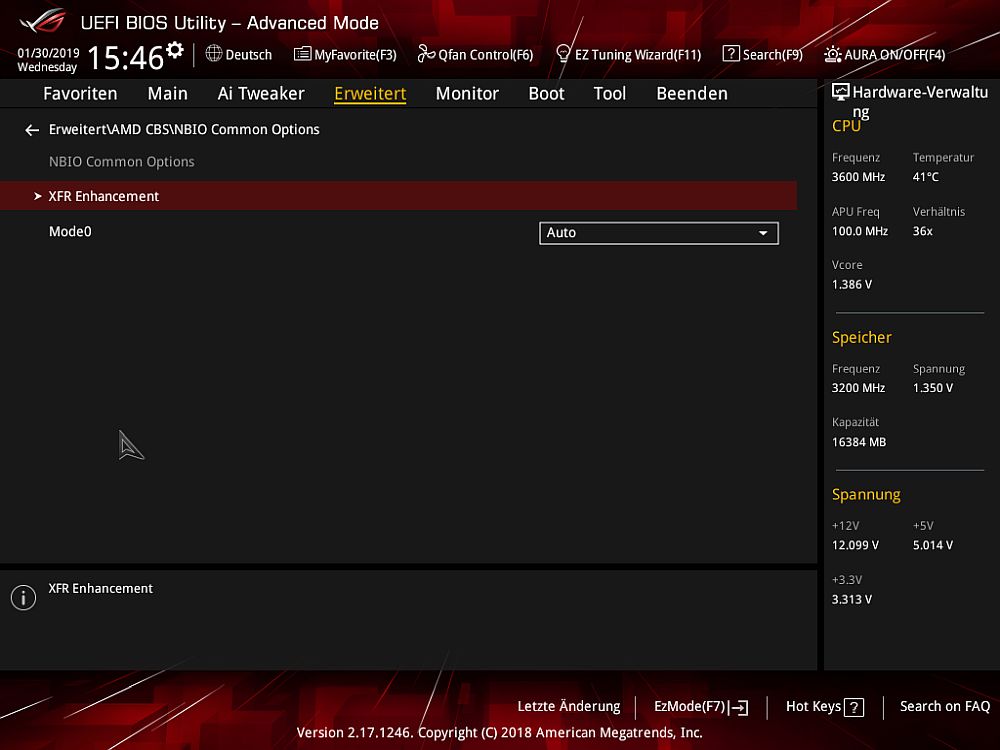
Task: Click Letzte Änderung
Action: click(x=569, y=707)
